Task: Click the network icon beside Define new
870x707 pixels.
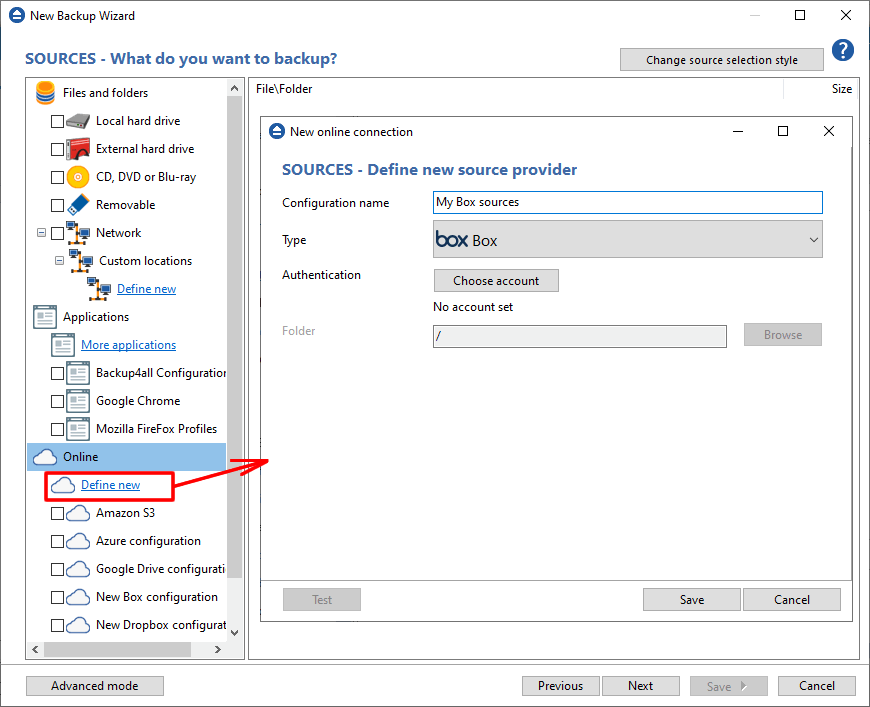Action: [99, 289]
